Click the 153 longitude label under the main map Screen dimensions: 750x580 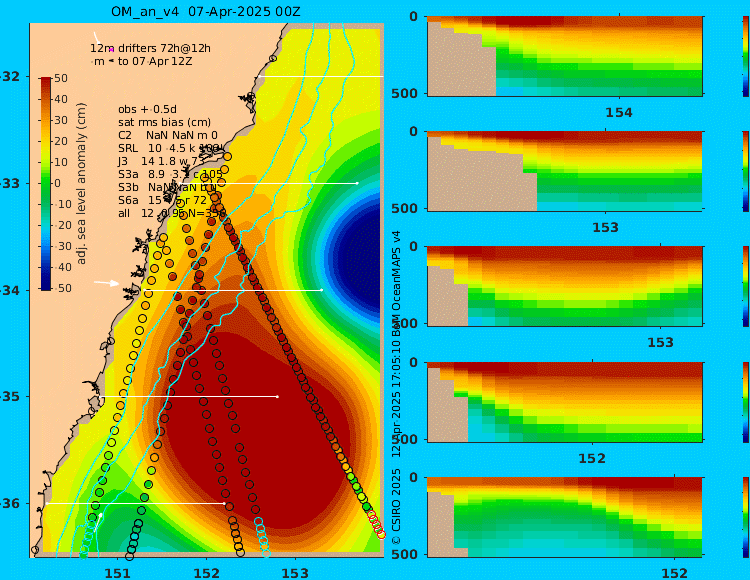pyautogui.click(x=296, y=573)
